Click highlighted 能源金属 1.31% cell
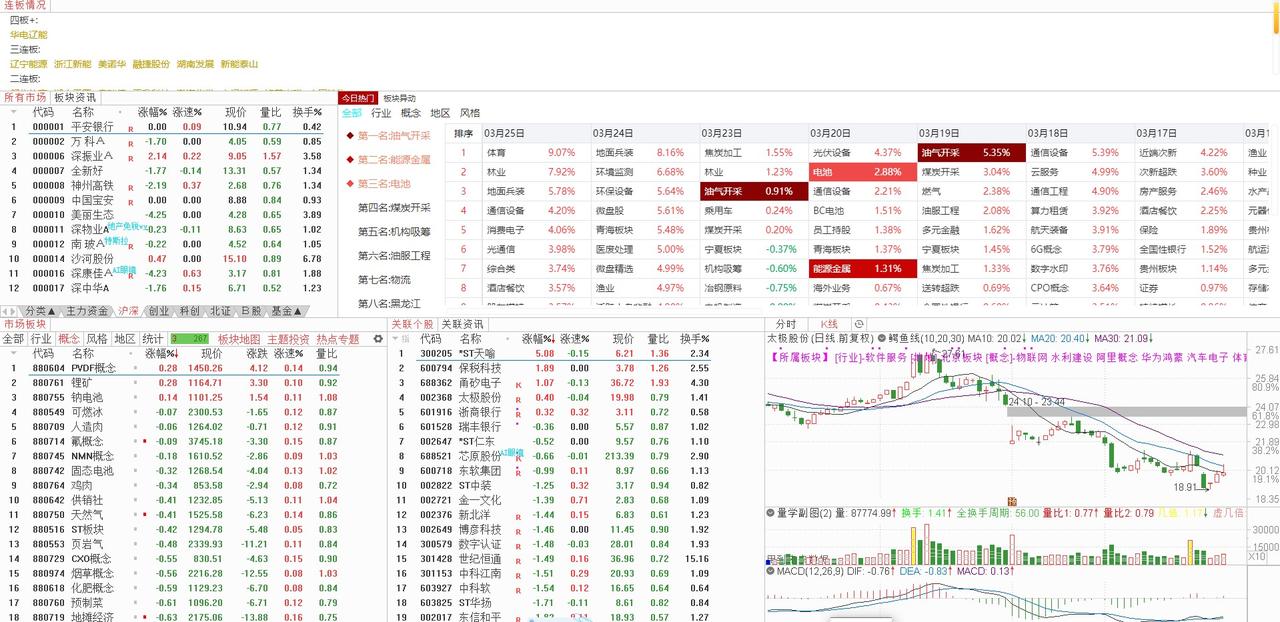Viewport: 1280px width, 622px height. (863, 268)
